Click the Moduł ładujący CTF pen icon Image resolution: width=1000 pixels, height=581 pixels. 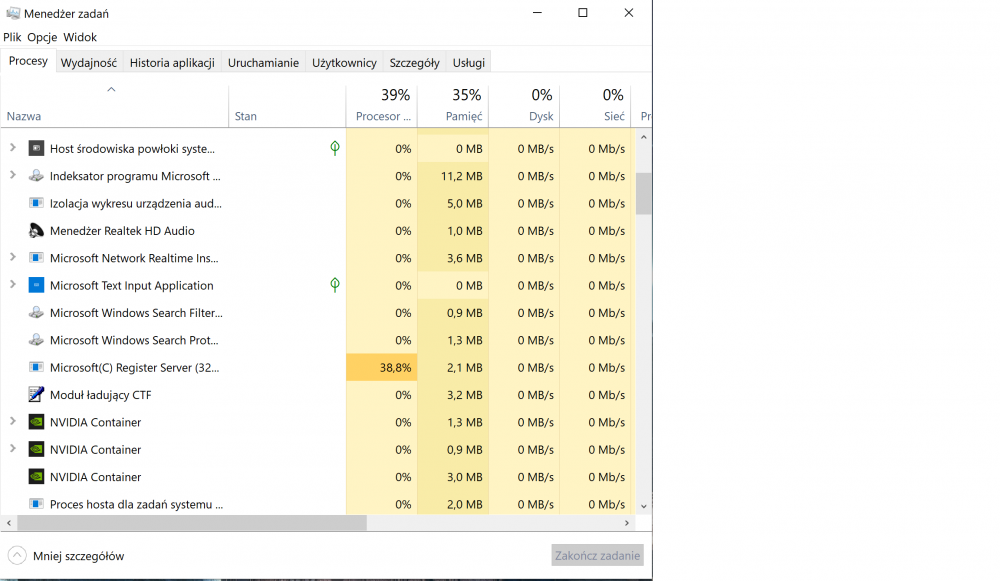pos(36,395)
